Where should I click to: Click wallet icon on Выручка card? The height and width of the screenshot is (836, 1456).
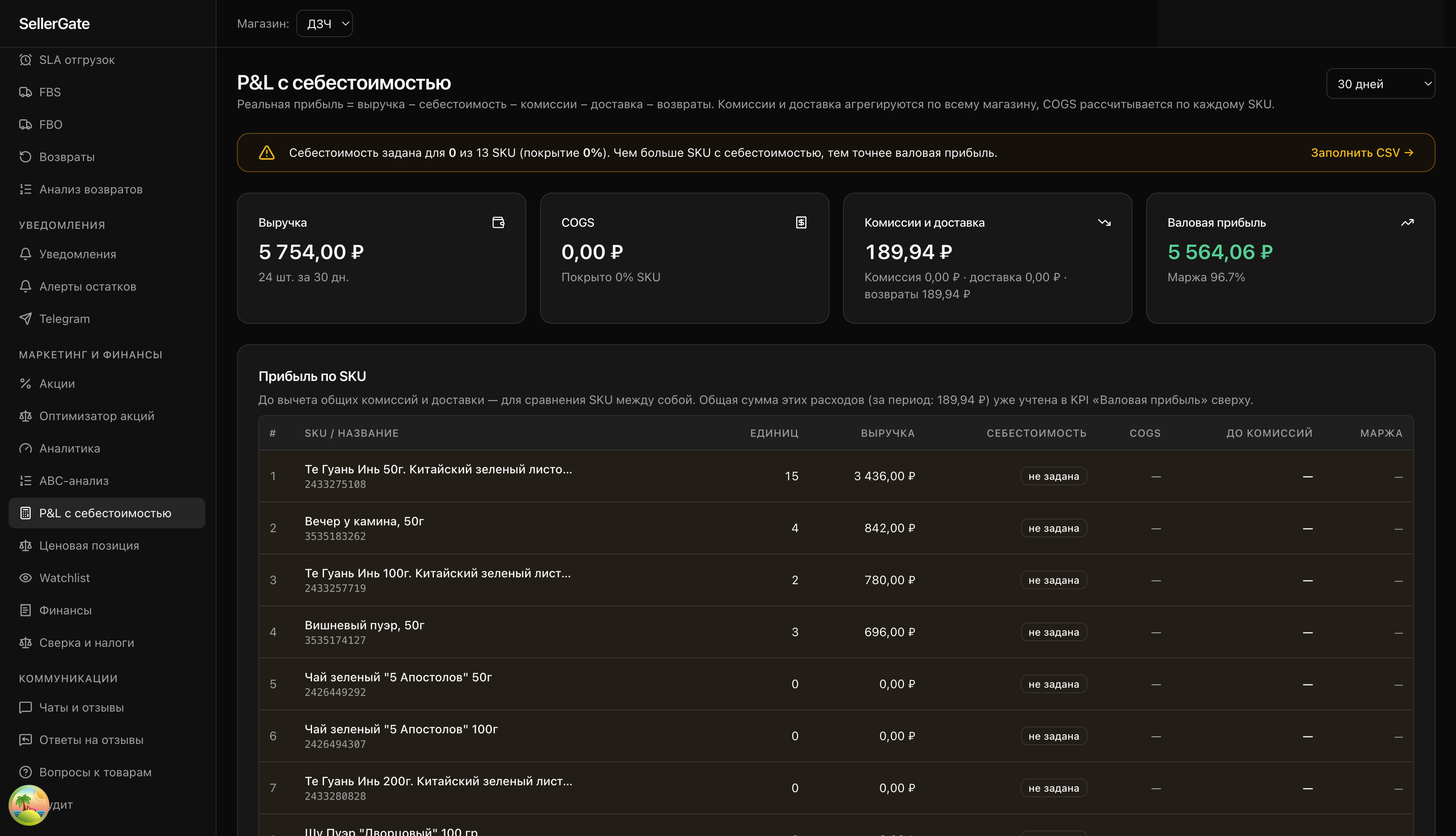click(498, 222)
